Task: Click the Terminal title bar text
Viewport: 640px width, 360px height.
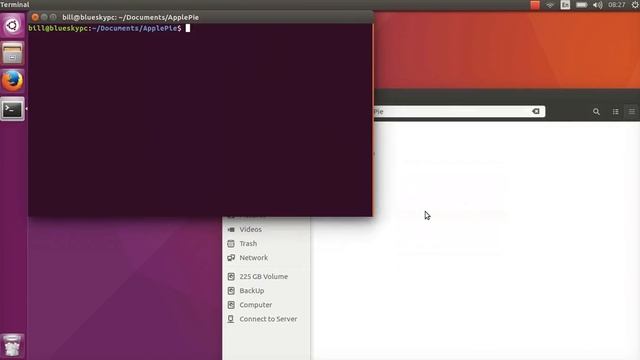Action: coord(131,18)
